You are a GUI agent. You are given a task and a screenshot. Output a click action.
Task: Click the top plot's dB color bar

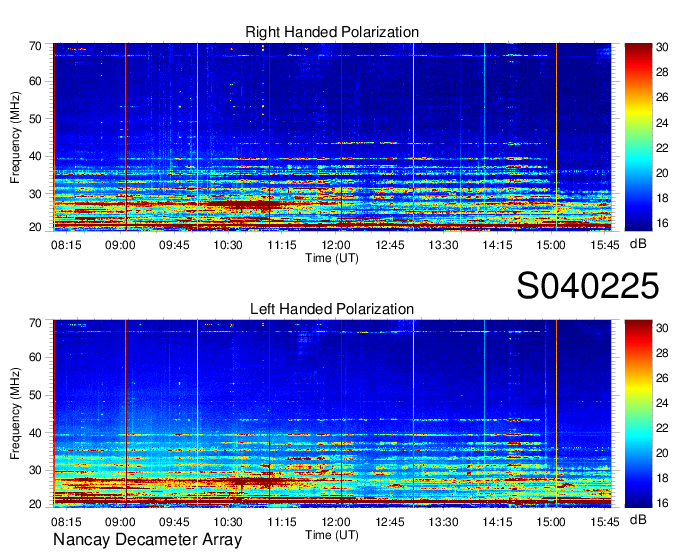point(638,137)
